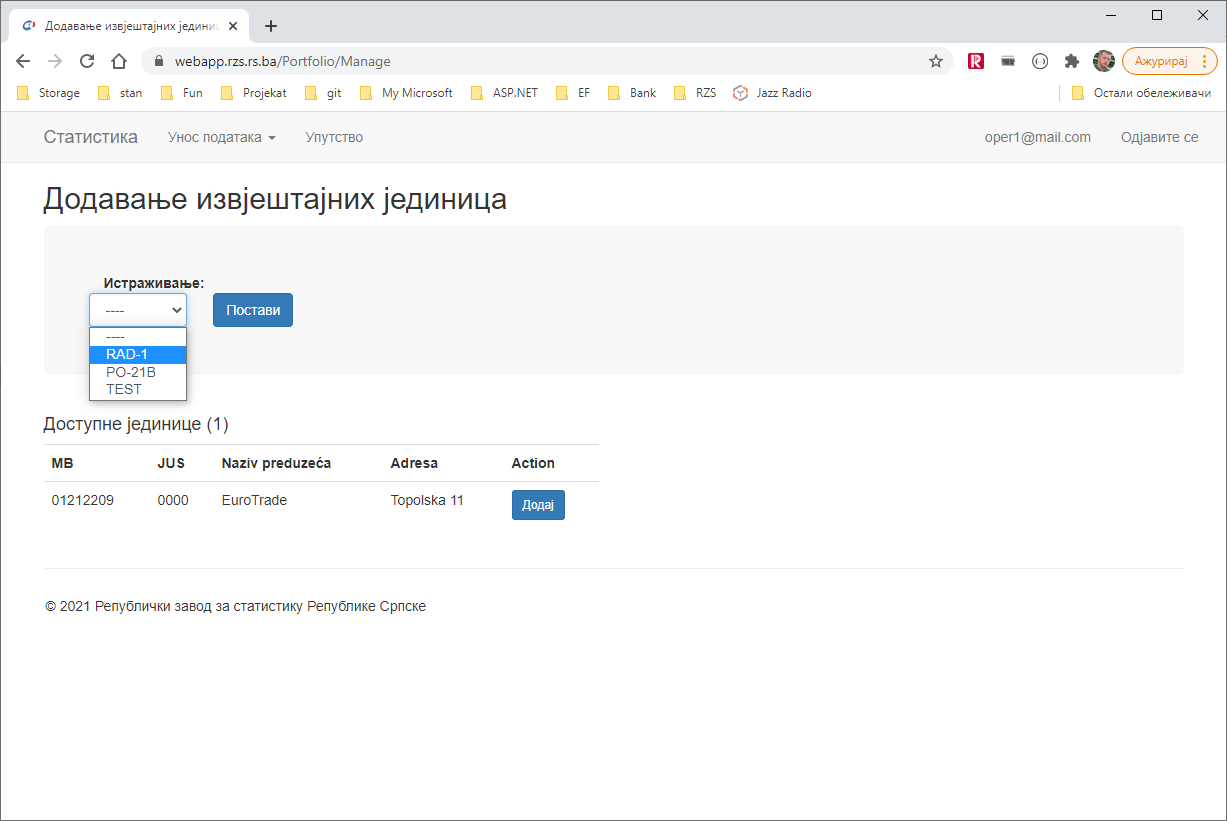
Task: Open a new browser tab
Action: coord(270,26)
